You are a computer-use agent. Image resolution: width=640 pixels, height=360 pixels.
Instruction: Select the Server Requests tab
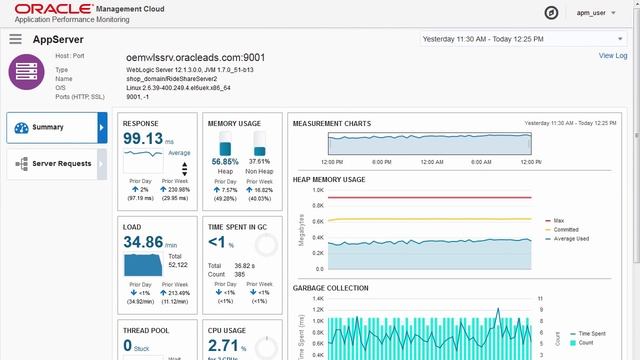(57, 164)
